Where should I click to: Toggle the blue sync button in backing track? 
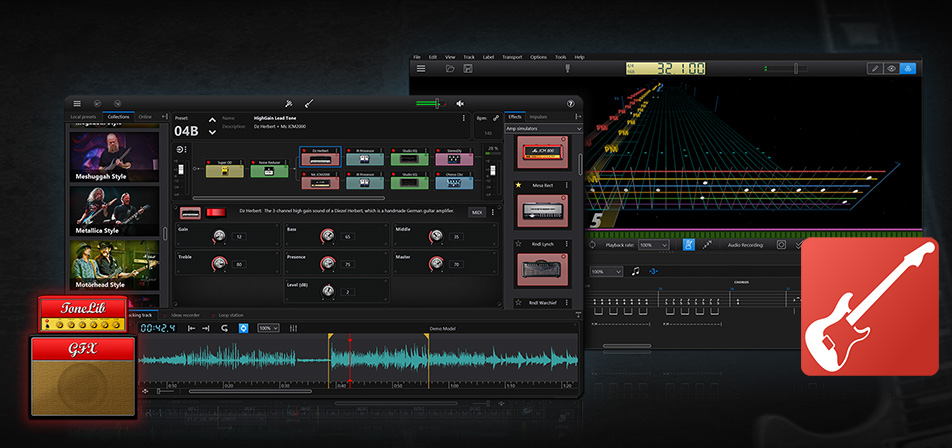coord(243,328)
